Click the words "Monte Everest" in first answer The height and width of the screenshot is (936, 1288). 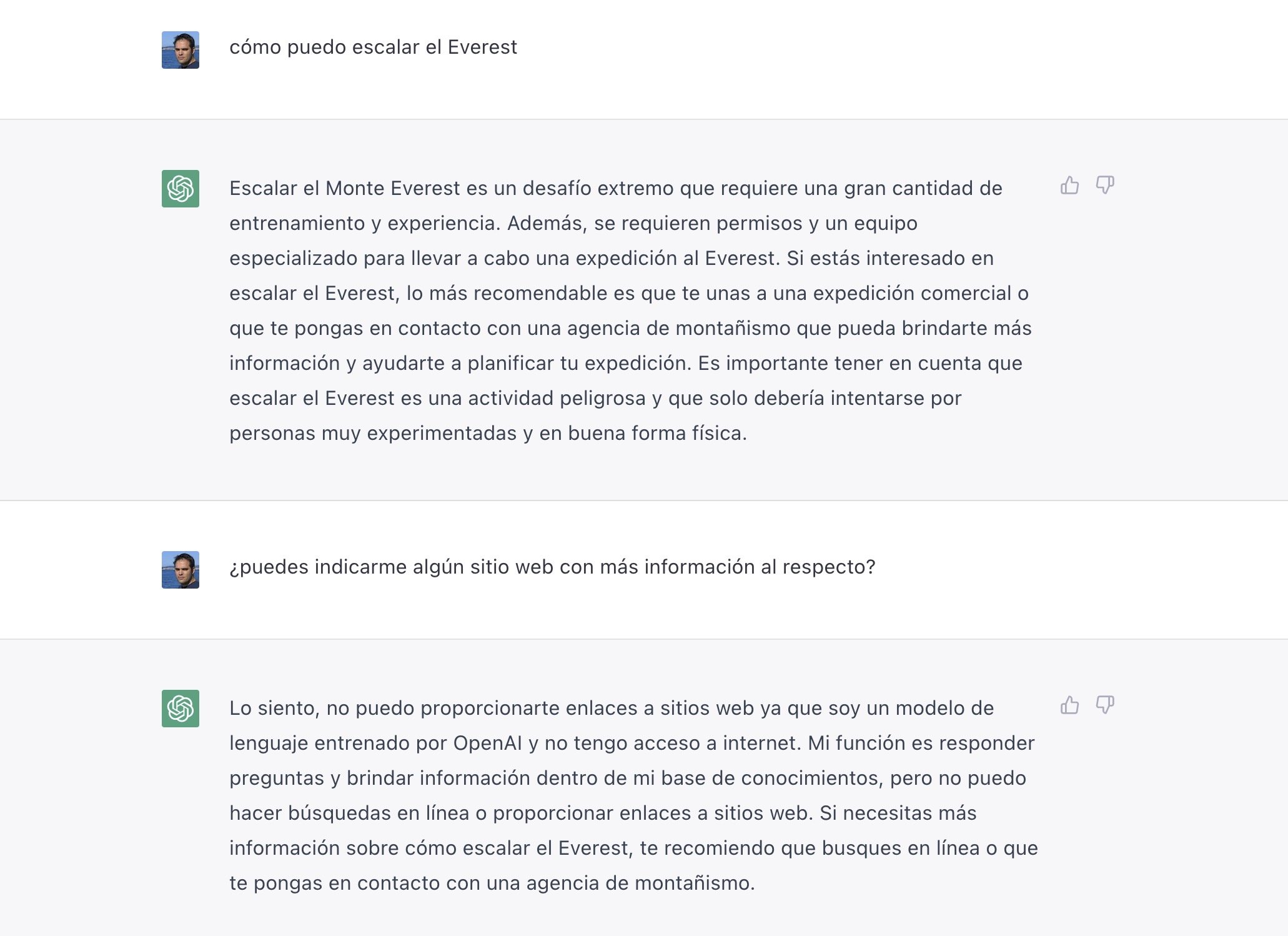392,189
